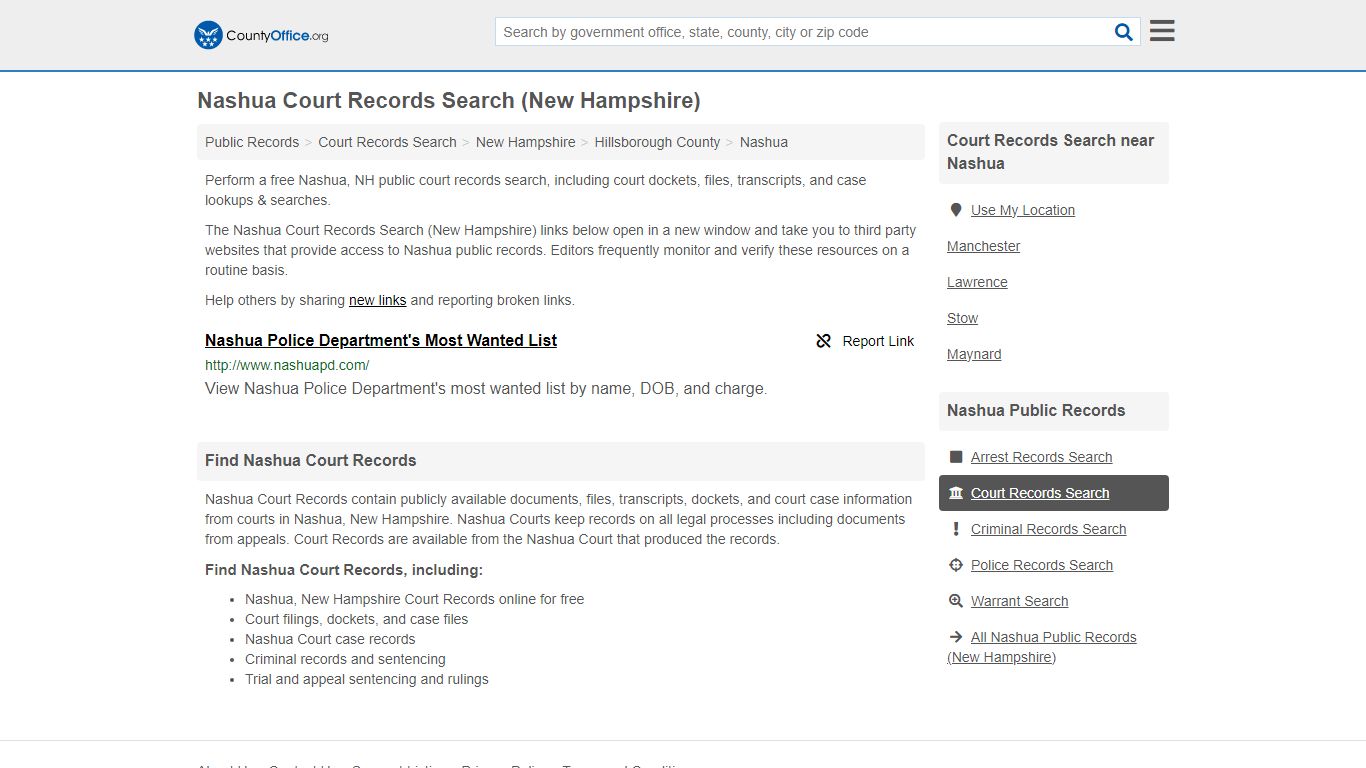
Task: Click 'Nashua Public Records' sidebar heading
Action: 1036,411
